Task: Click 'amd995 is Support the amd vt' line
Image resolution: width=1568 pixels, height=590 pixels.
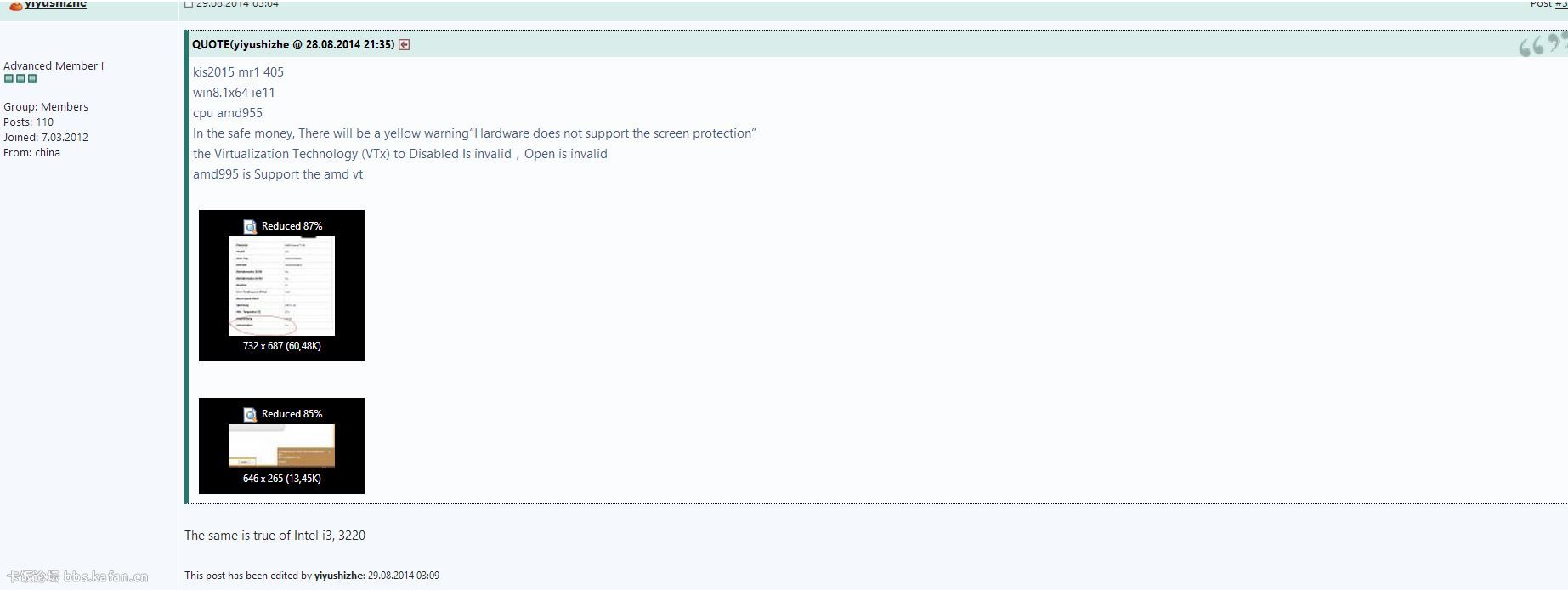Action: coord(278,174)
